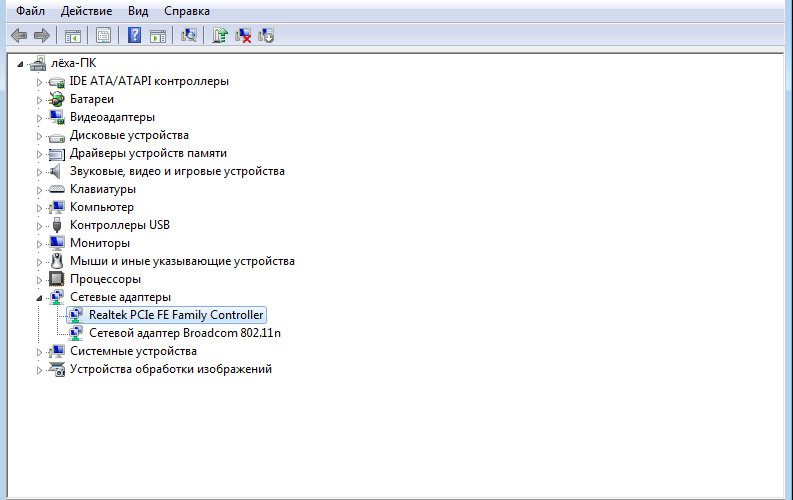Click the camera icon for imaging devices
793x500 pixels.
coord(57,369)
